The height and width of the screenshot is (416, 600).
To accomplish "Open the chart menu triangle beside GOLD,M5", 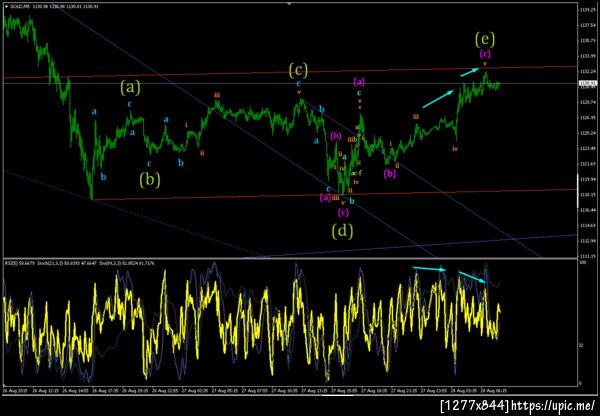I will [x=6, y=7].
